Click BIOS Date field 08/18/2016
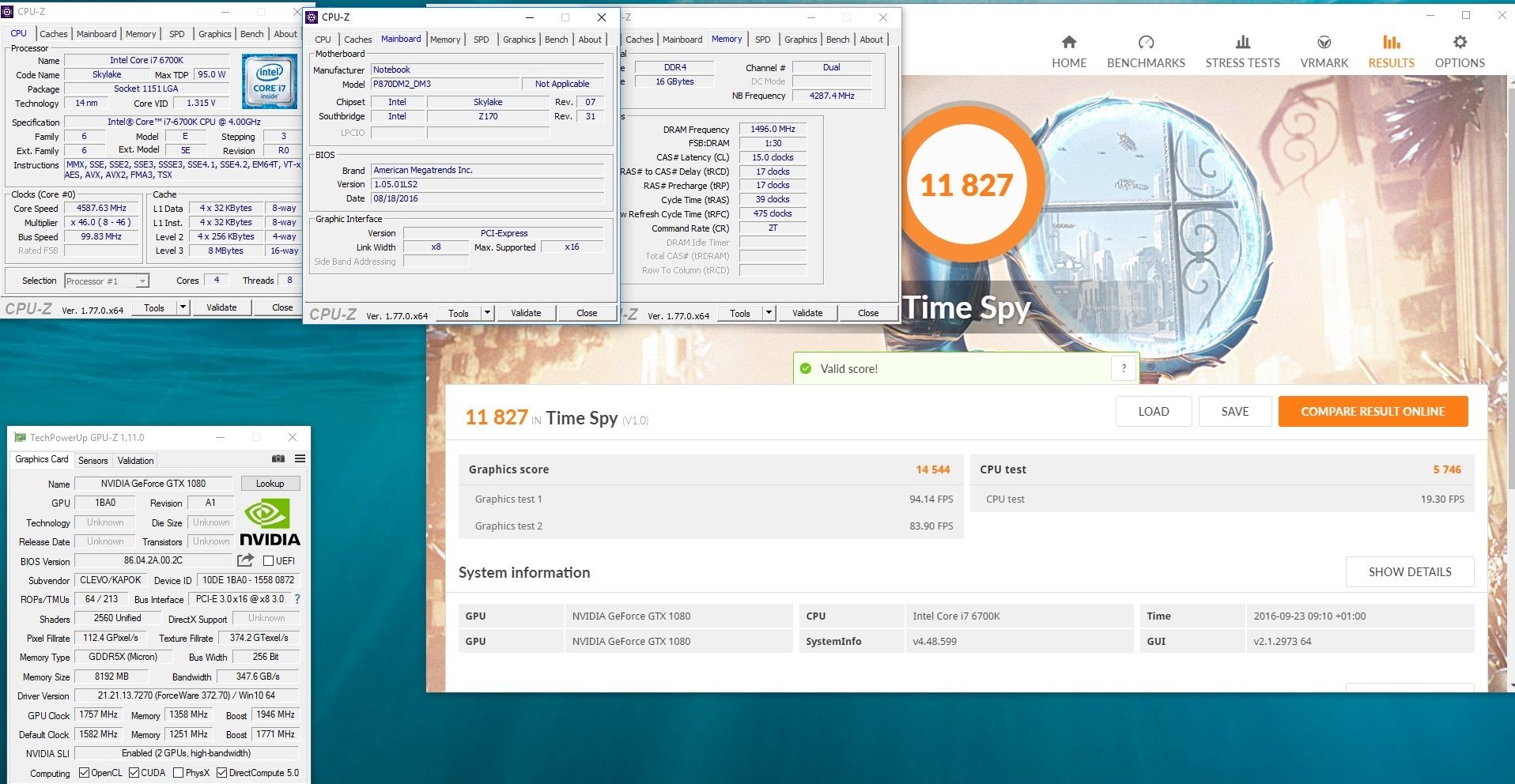This screenshot has width=1515, height=784. pyautogui.click(x=487, y=198)
